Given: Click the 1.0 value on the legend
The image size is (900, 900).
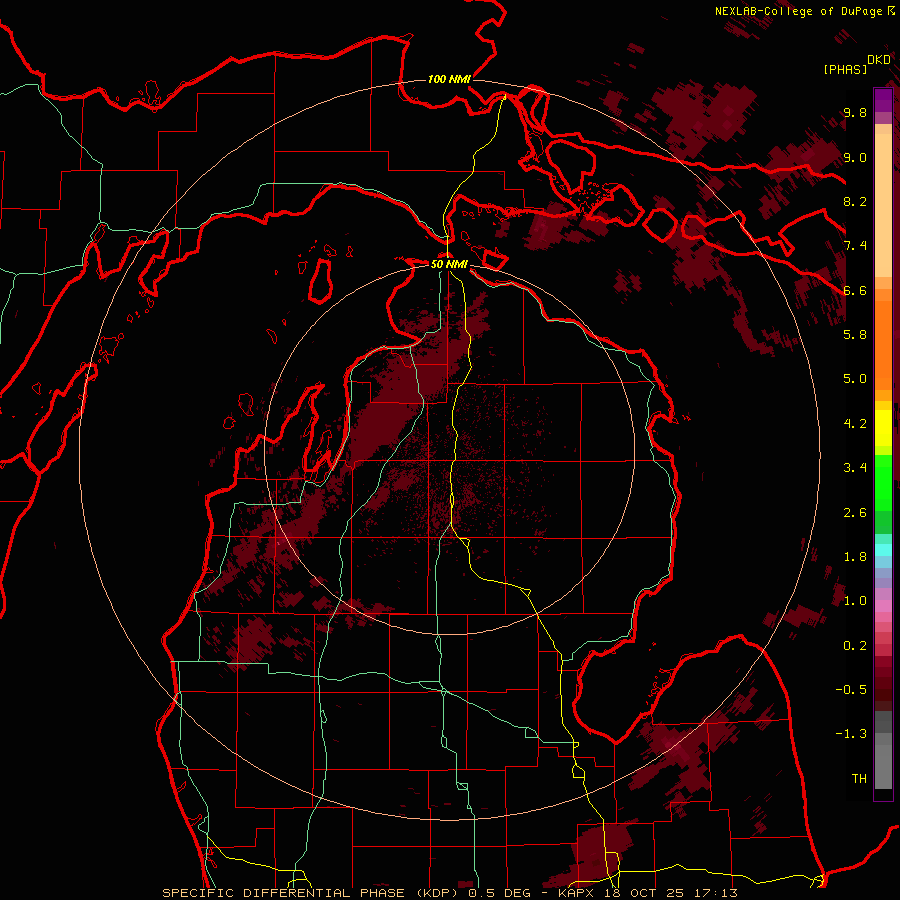Looking at the screenshot, I should click(855, 601).
